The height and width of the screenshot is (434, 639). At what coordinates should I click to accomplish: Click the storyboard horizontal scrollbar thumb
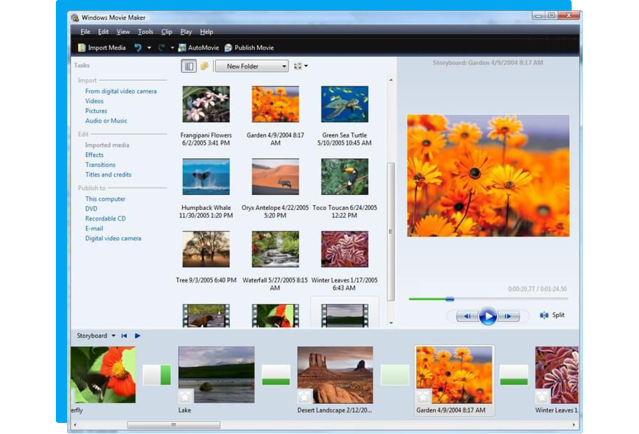click(174, 425)
